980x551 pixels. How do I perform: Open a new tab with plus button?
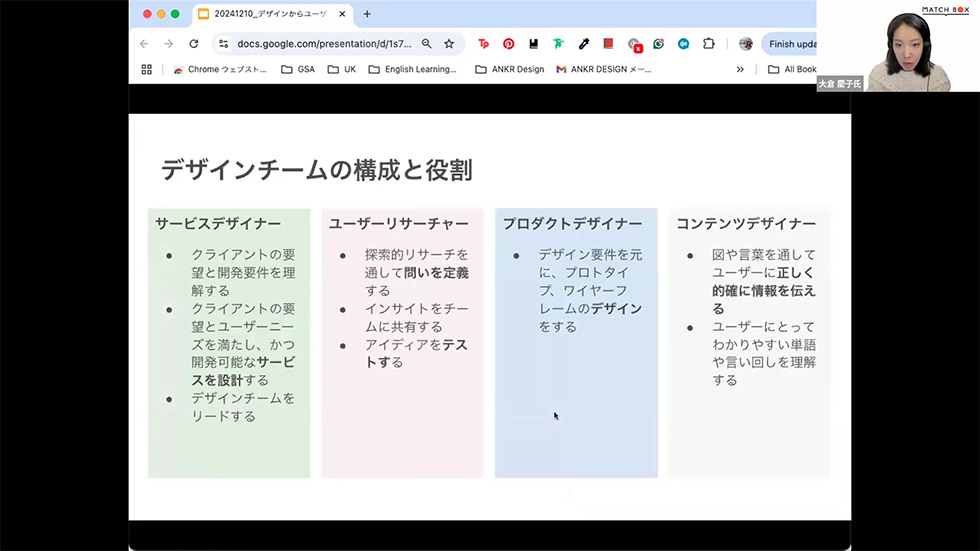[x=367, y=14]
